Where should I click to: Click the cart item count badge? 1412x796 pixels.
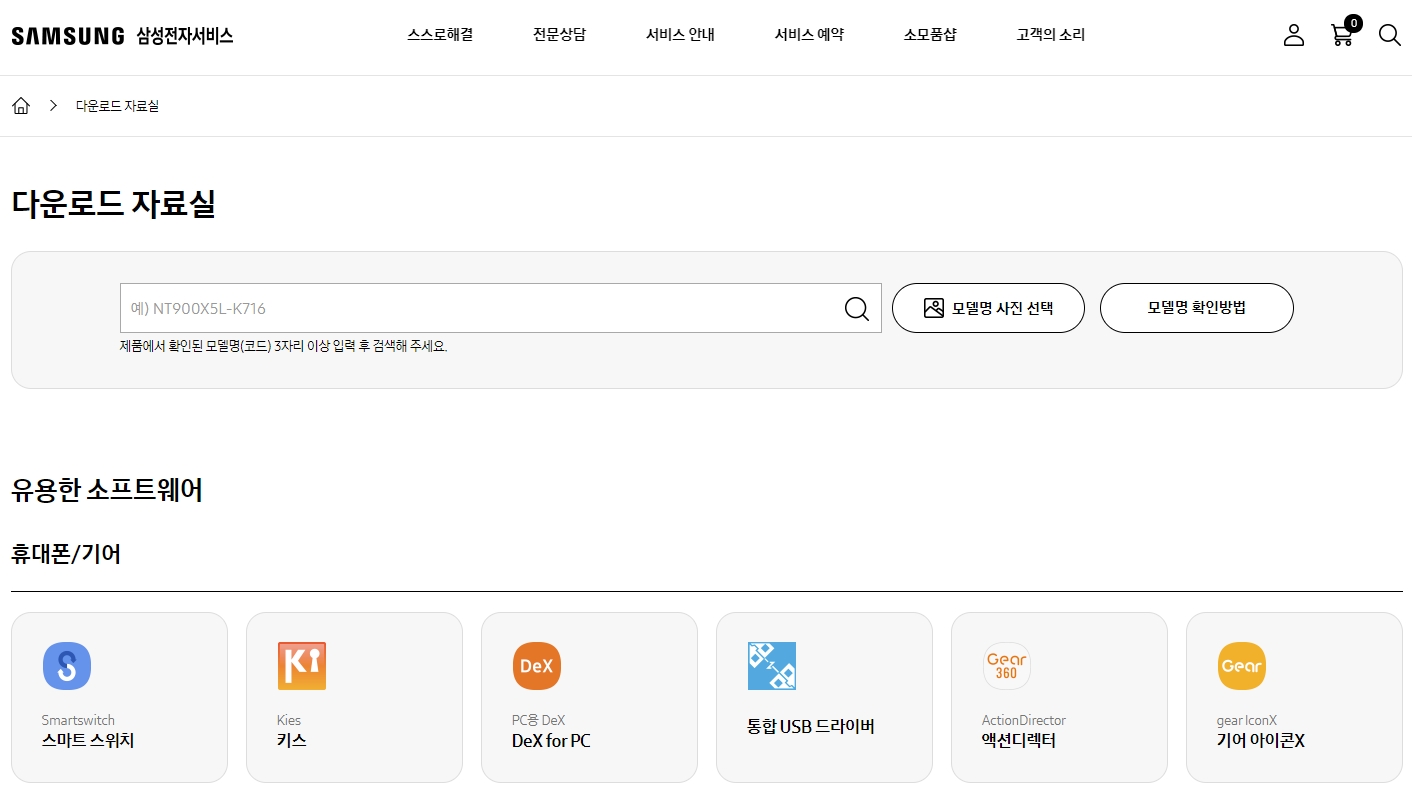pos(1353,23)
